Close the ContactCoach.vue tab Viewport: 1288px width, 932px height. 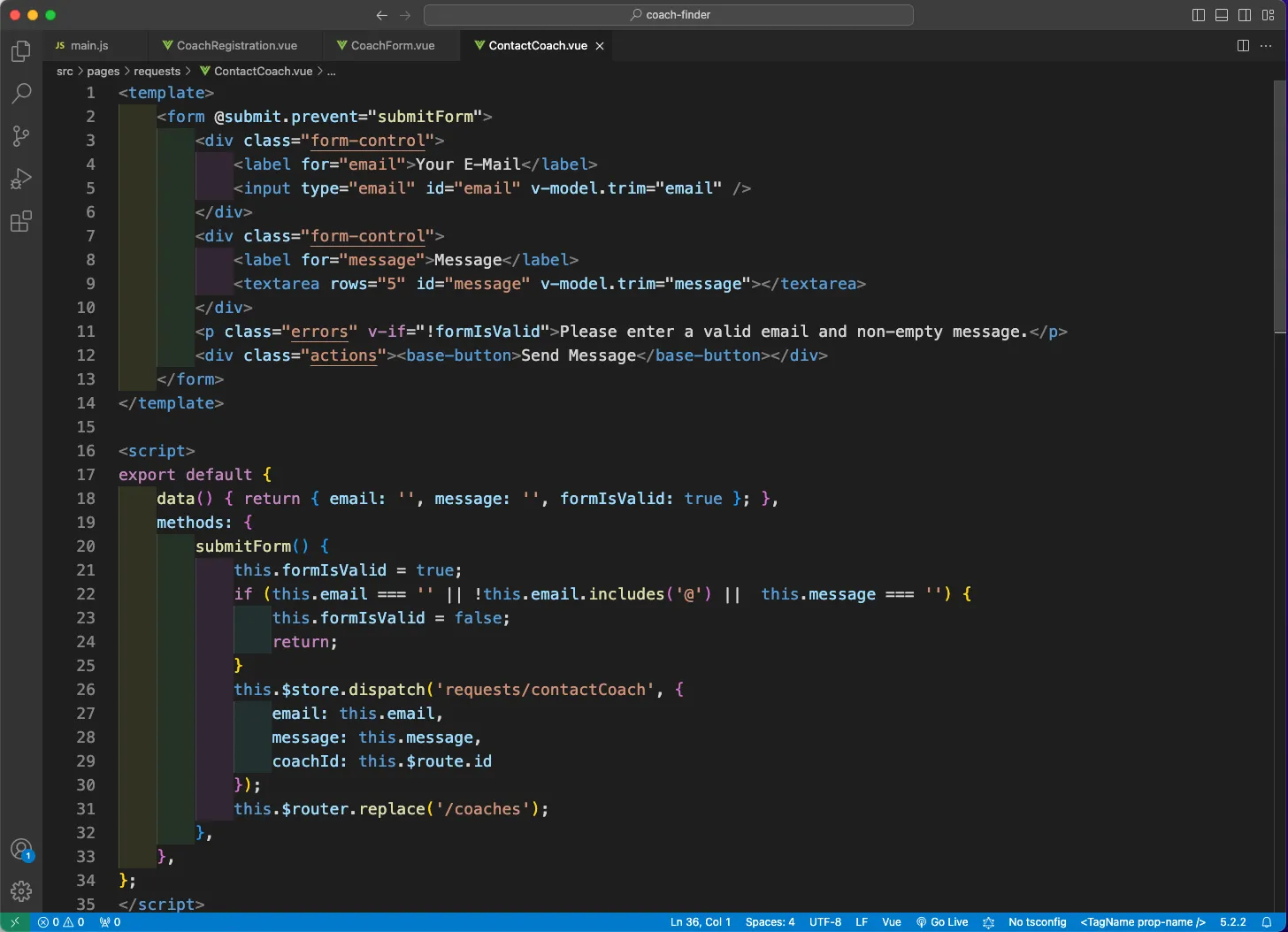click(600, 46)
